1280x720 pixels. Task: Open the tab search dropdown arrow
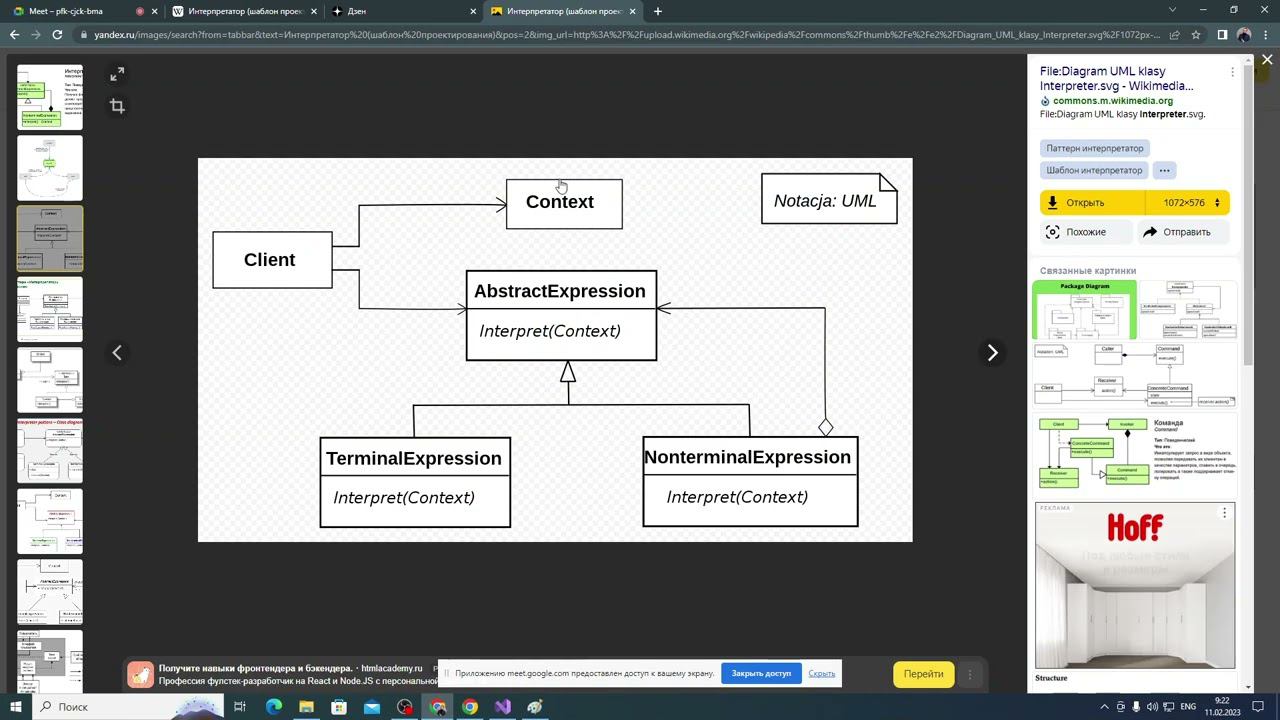pos(1172,10)
